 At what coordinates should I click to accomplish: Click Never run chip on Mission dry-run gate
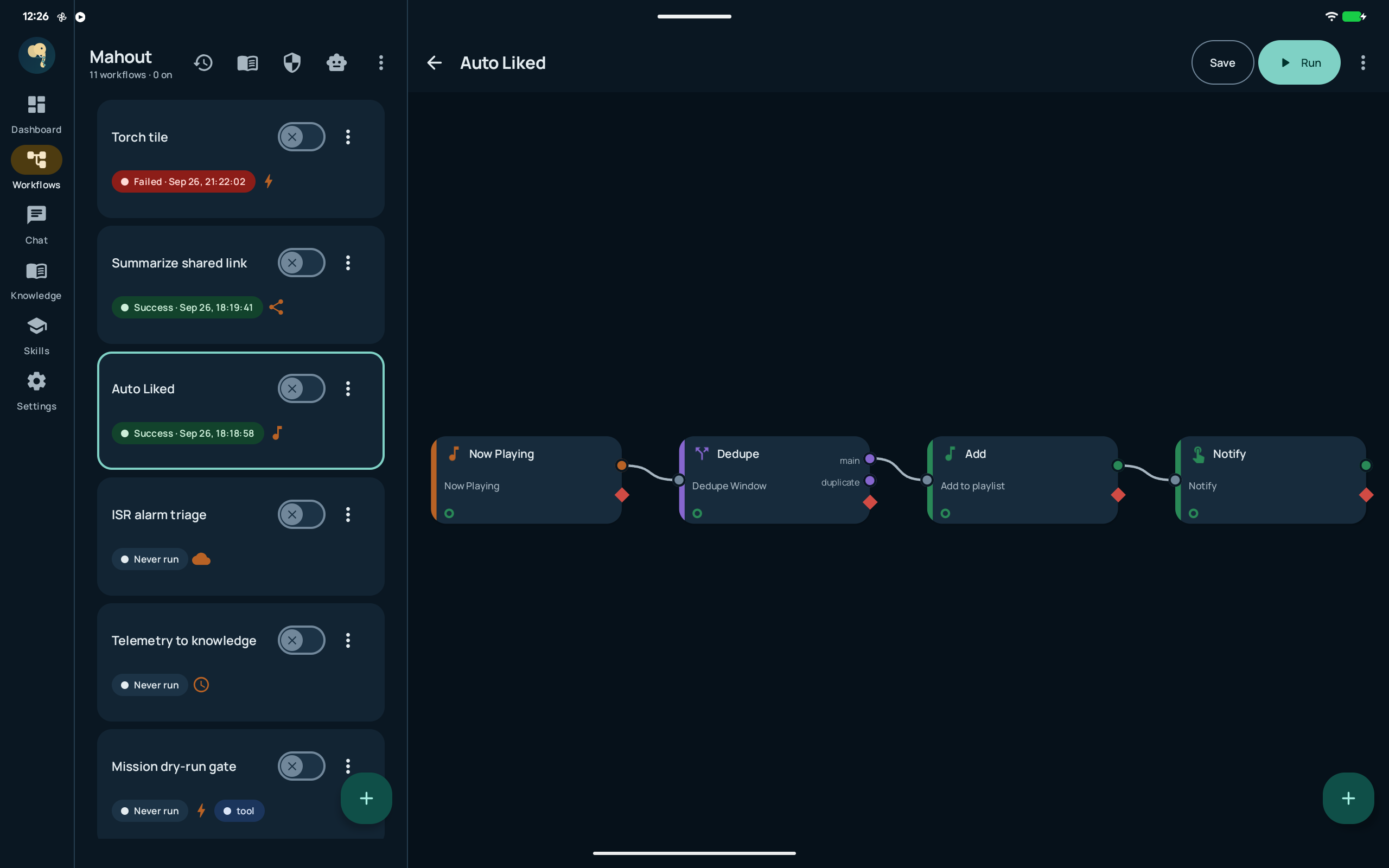point(150,810)
